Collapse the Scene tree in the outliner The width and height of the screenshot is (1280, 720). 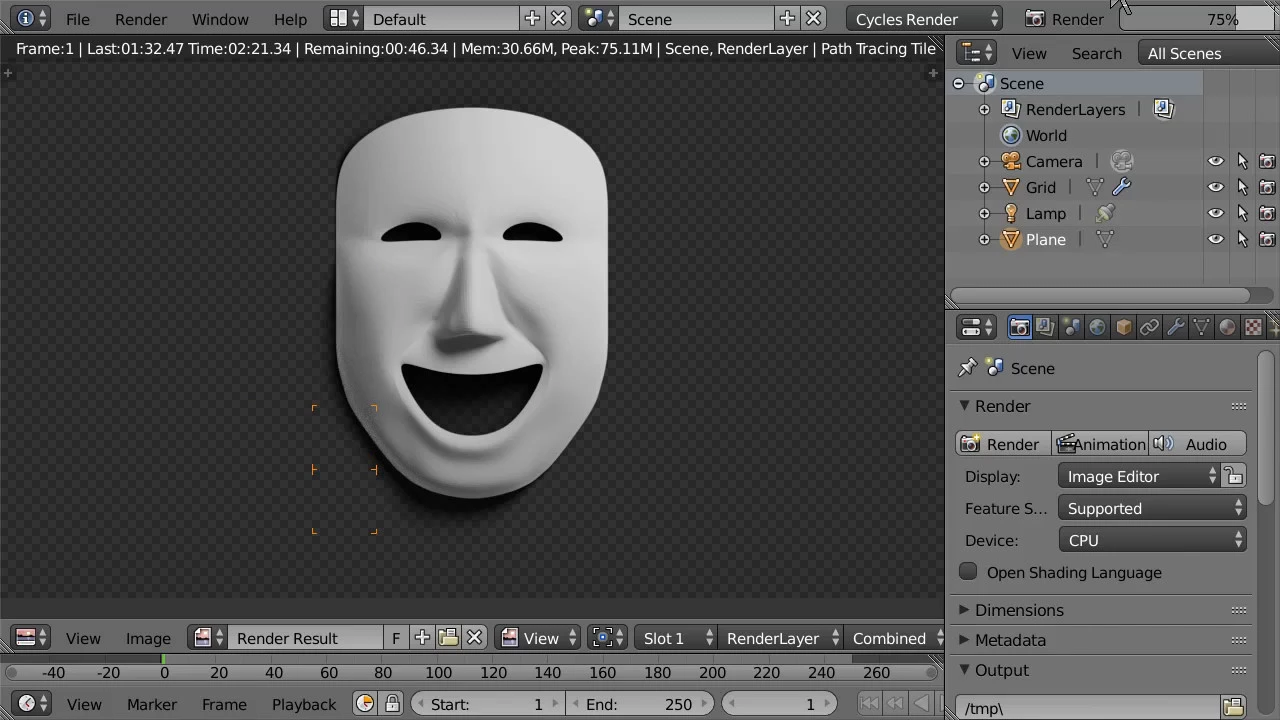pyautogui.click(x=959, y=84)
